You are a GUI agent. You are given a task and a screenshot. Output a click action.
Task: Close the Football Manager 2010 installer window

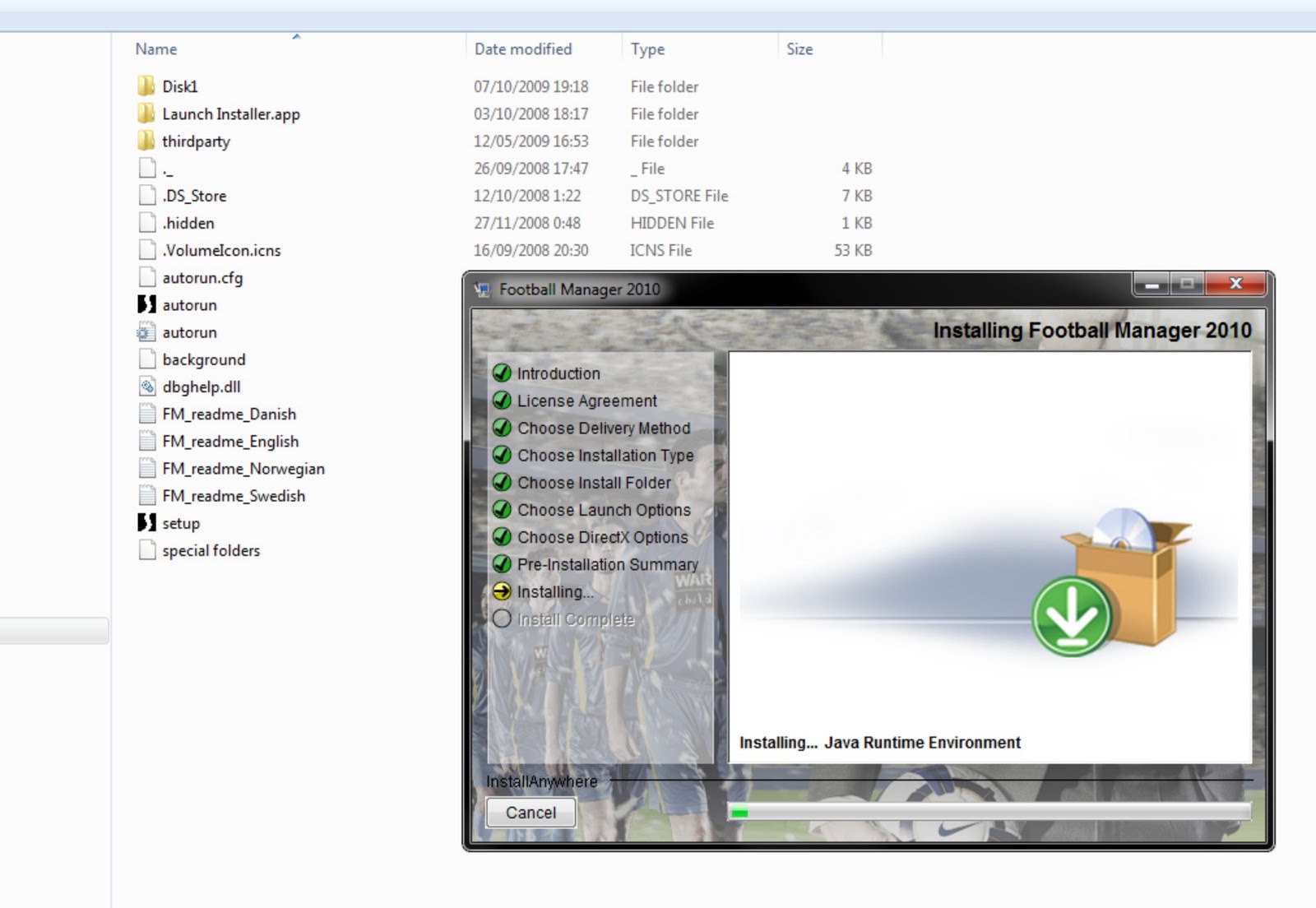[1235, 285]
